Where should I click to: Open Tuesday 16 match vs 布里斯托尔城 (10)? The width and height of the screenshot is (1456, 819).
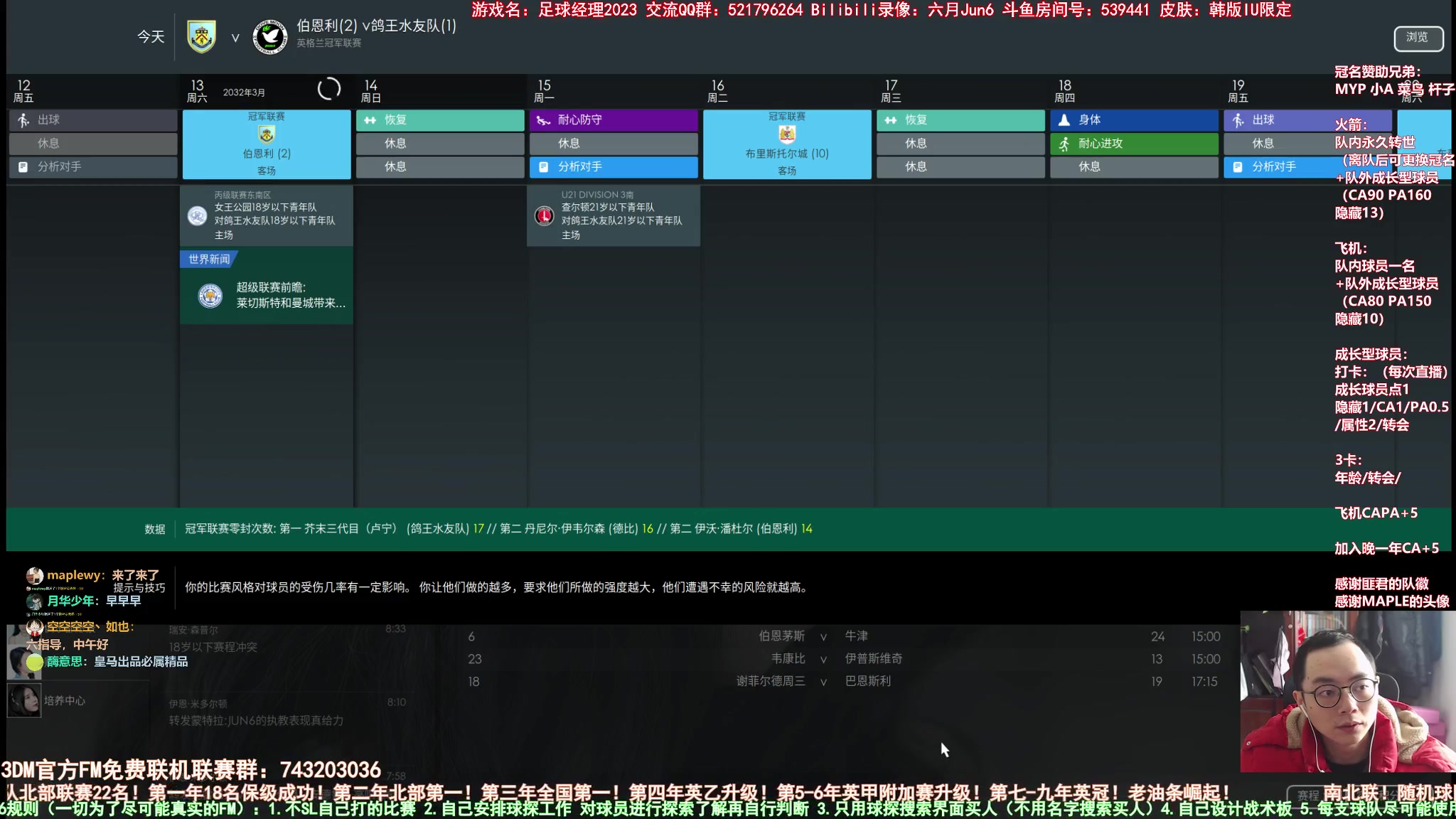pyautogui.click(x=787, y=144)
